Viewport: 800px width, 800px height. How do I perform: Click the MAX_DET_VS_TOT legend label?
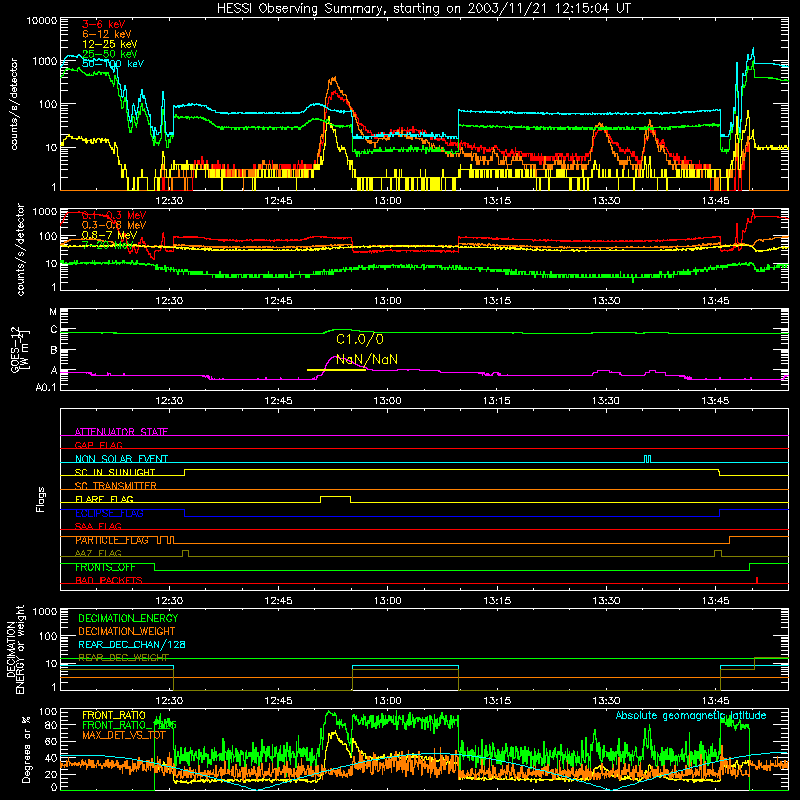[124, 735]
